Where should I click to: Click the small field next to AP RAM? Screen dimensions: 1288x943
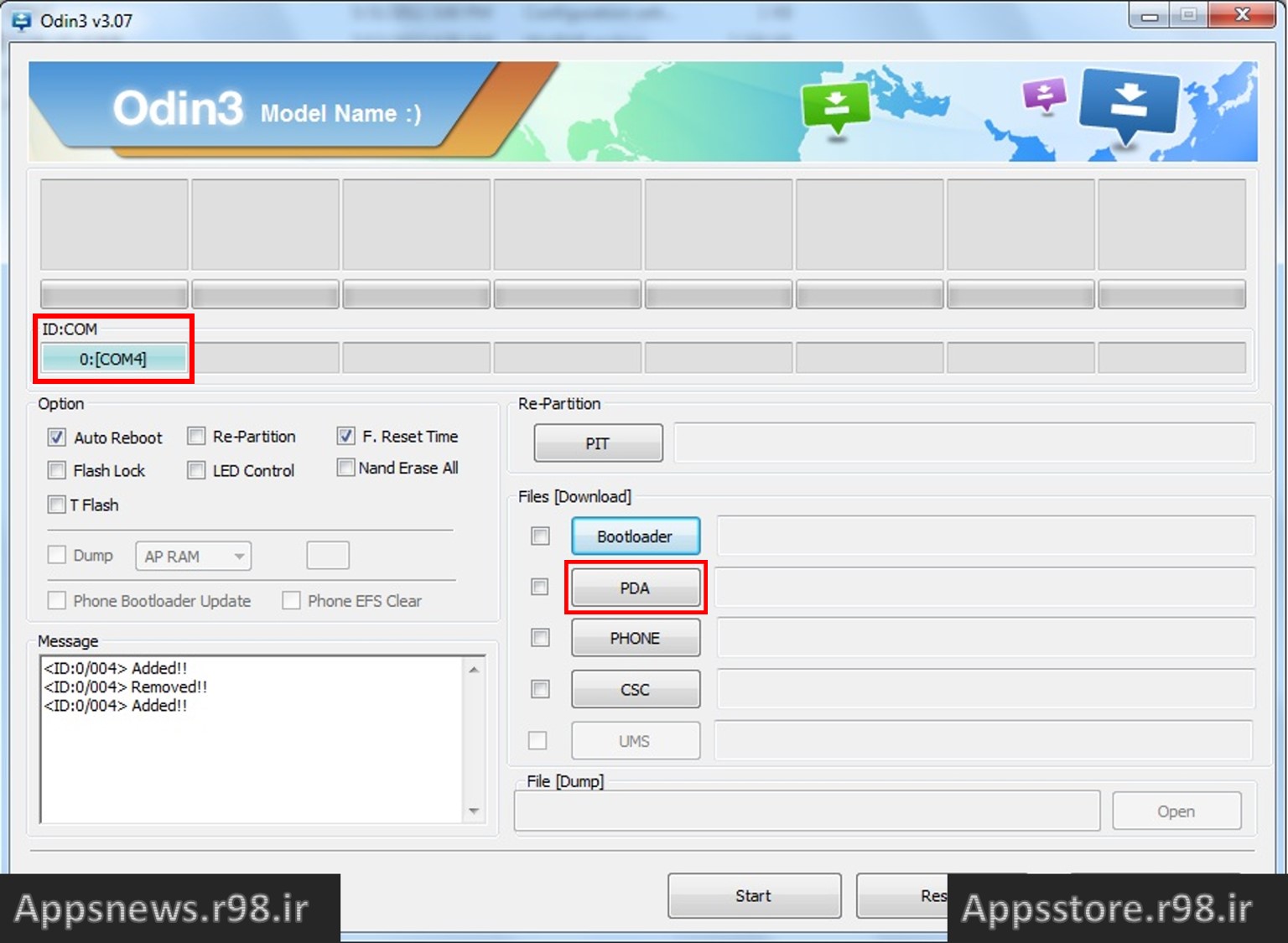click(x=328, y=555)
